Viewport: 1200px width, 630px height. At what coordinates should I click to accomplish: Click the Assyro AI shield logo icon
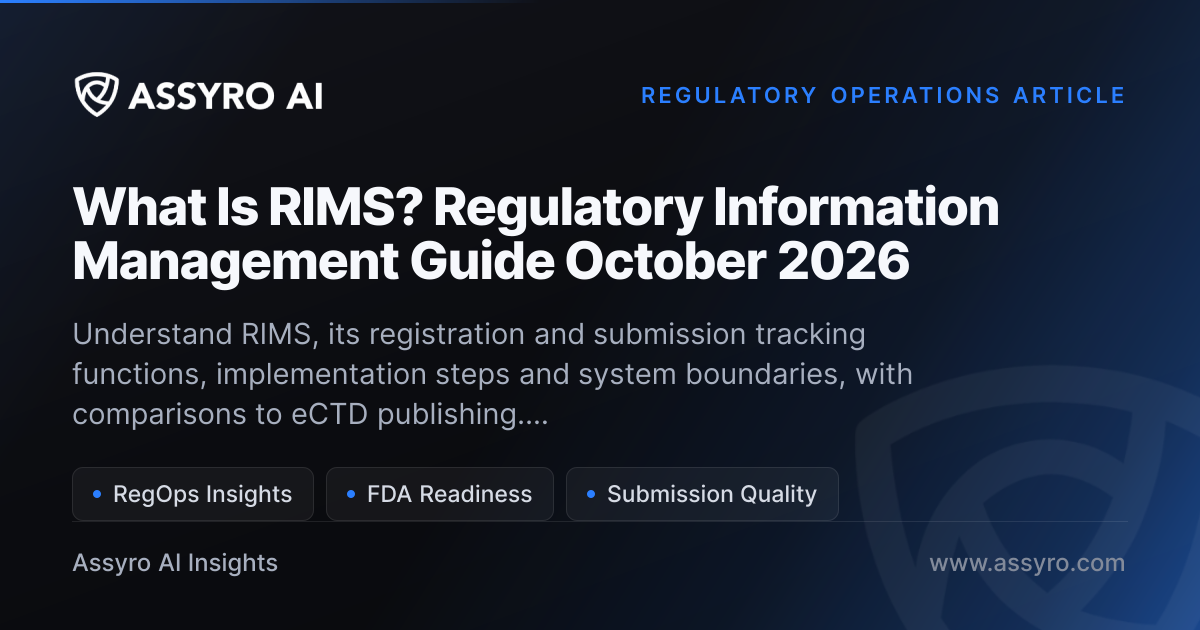pos(95,95)
